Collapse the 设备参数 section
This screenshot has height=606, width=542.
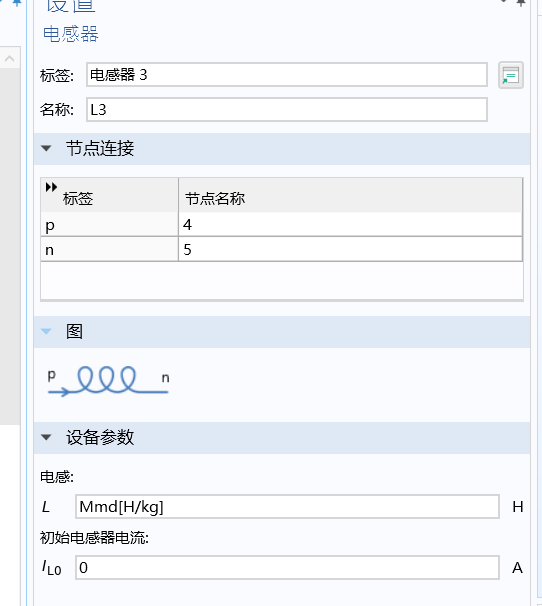point(46,437)
